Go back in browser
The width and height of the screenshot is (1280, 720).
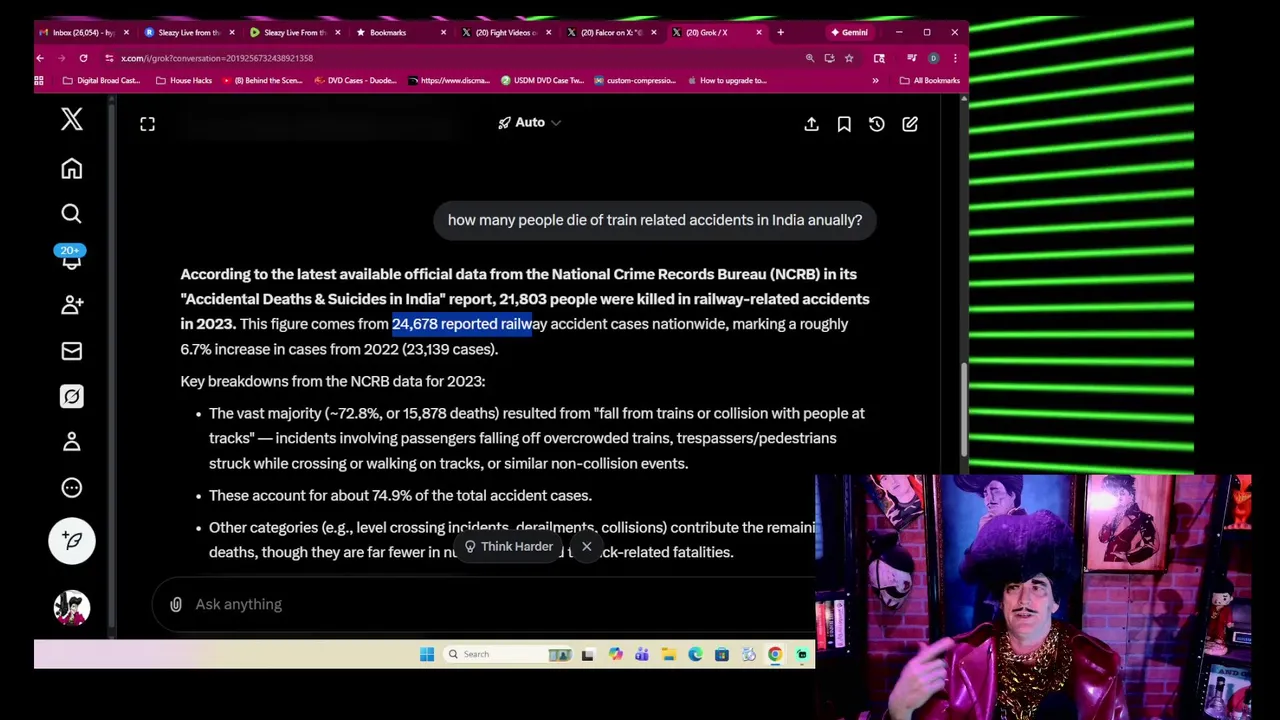40,58
